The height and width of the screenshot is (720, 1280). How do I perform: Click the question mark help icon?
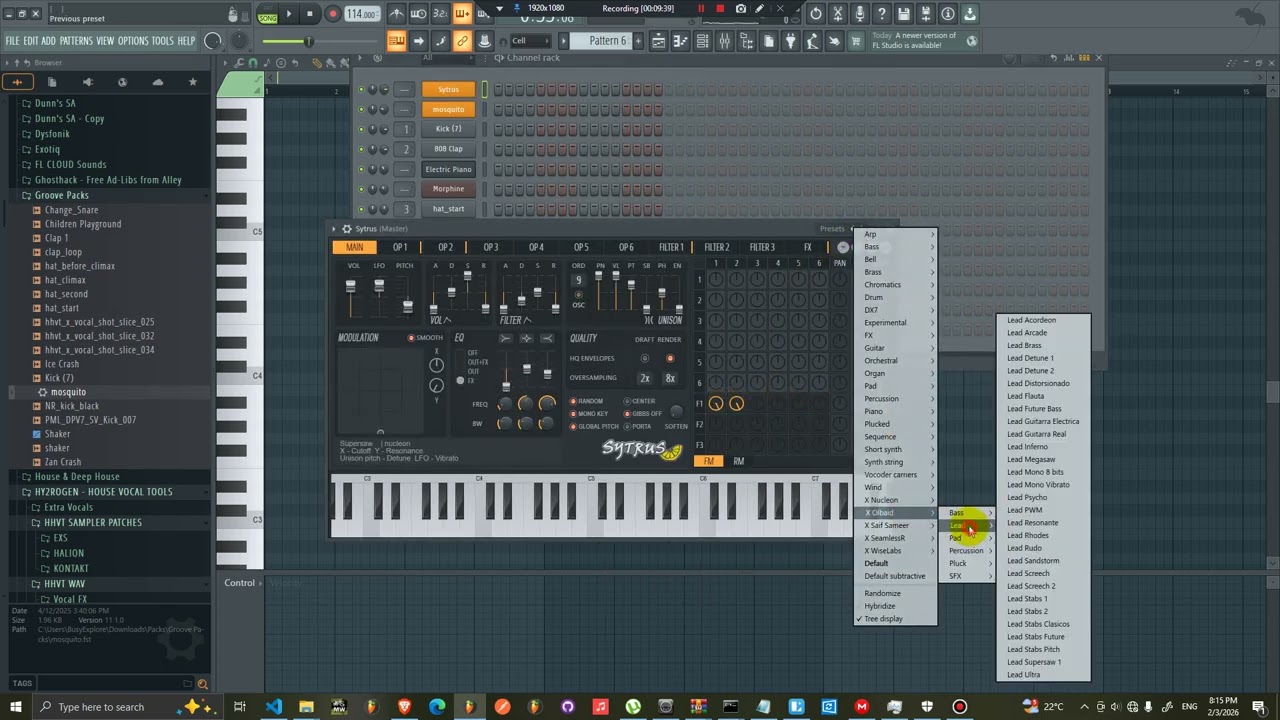click(881, 14)
